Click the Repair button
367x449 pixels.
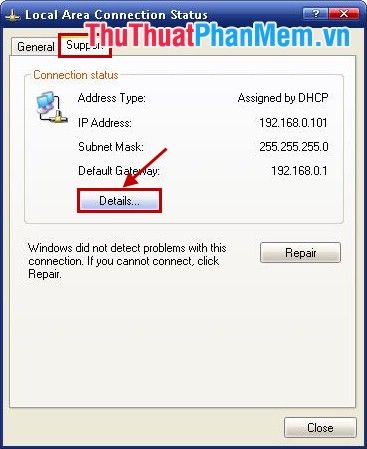coord(300,253)
